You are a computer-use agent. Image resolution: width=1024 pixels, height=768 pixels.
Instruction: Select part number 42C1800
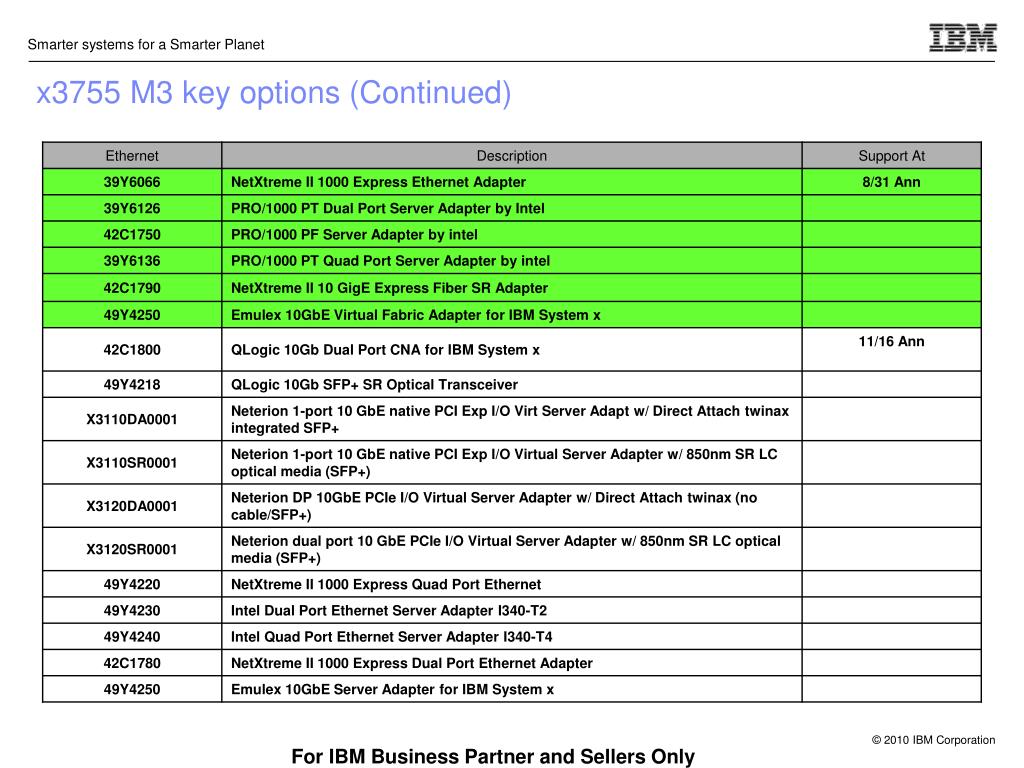pos(132,350)
